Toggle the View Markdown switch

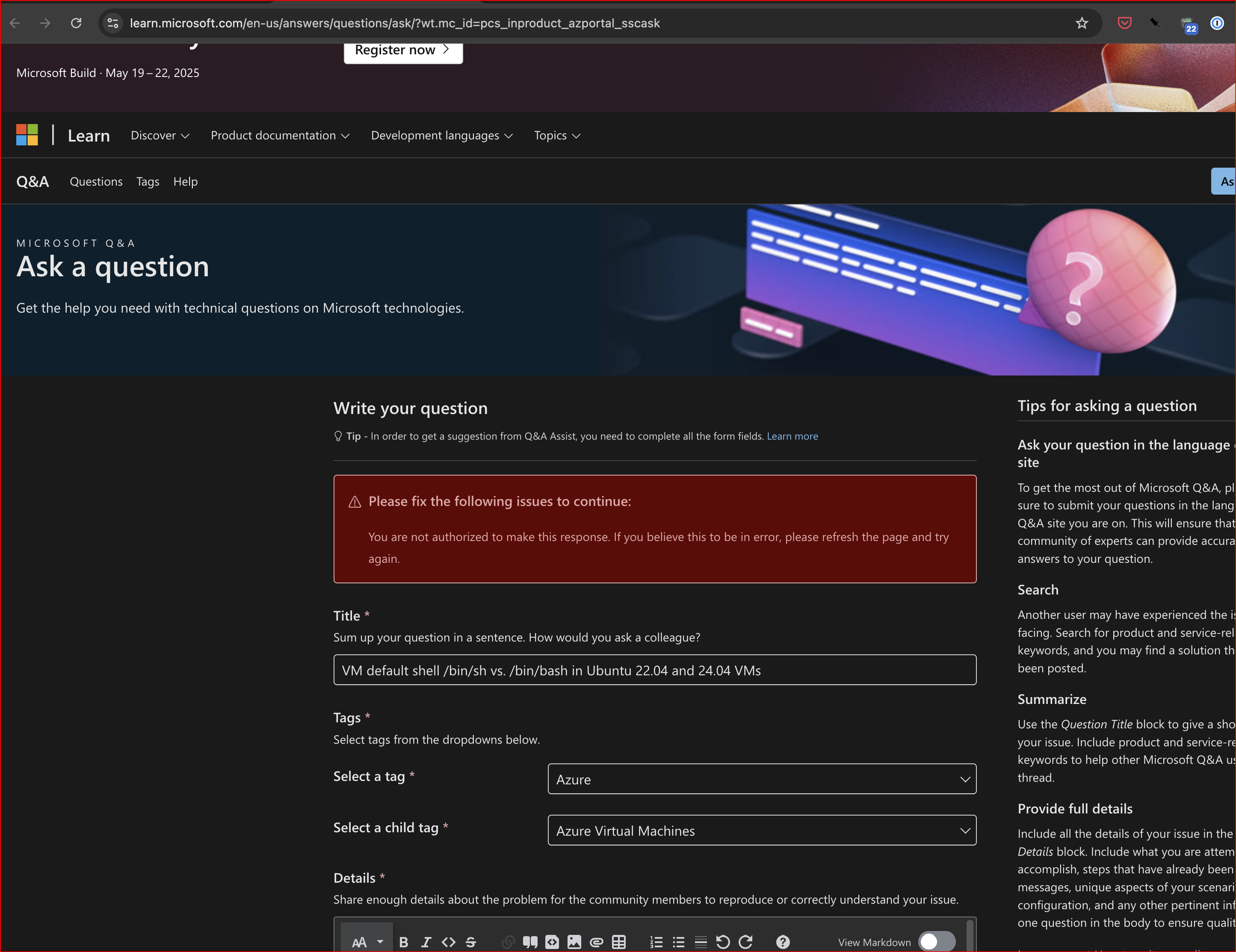pos(937,942)
